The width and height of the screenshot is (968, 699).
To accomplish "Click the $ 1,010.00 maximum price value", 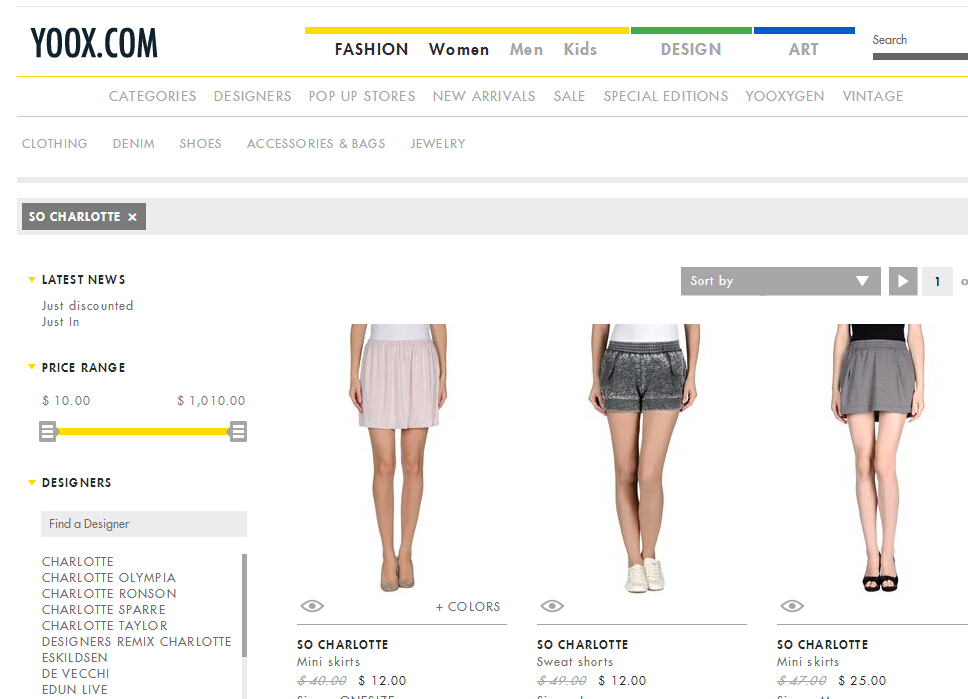I will pyautogui.click(x=211, y=401).
